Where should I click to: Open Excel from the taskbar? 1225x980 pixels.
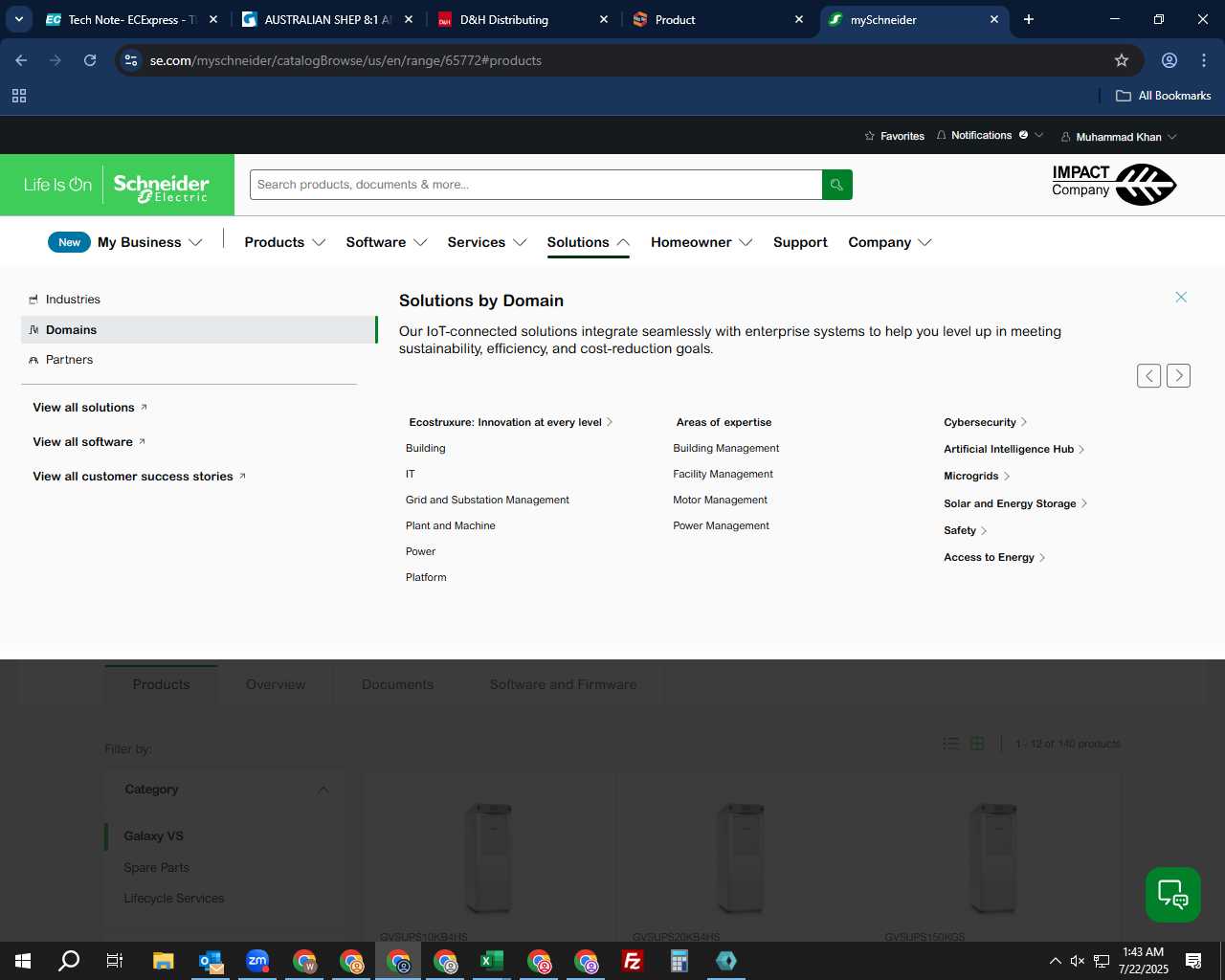(492, 961)
